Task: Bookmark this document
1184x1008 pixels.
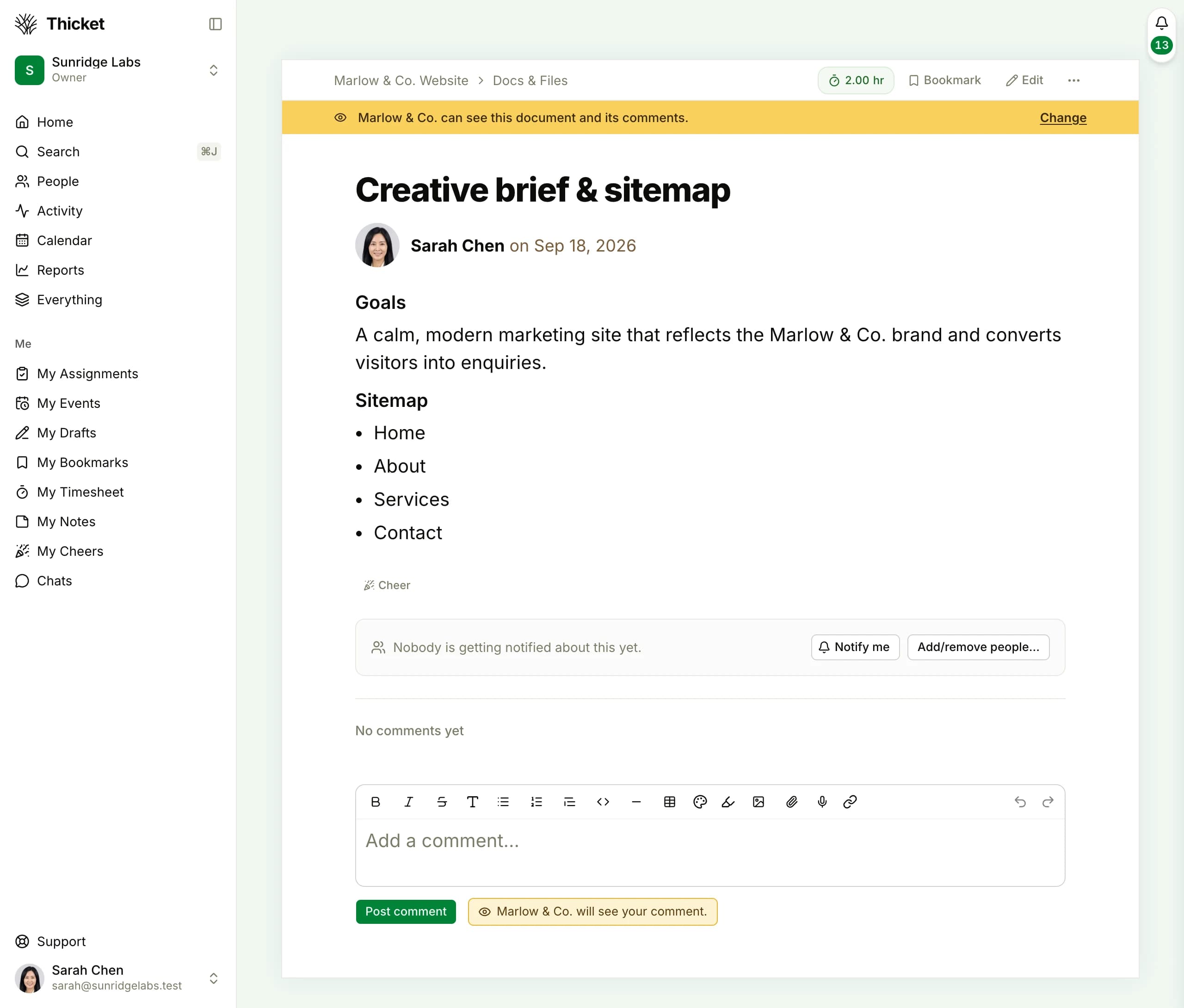Action: (x=944, y=80)
